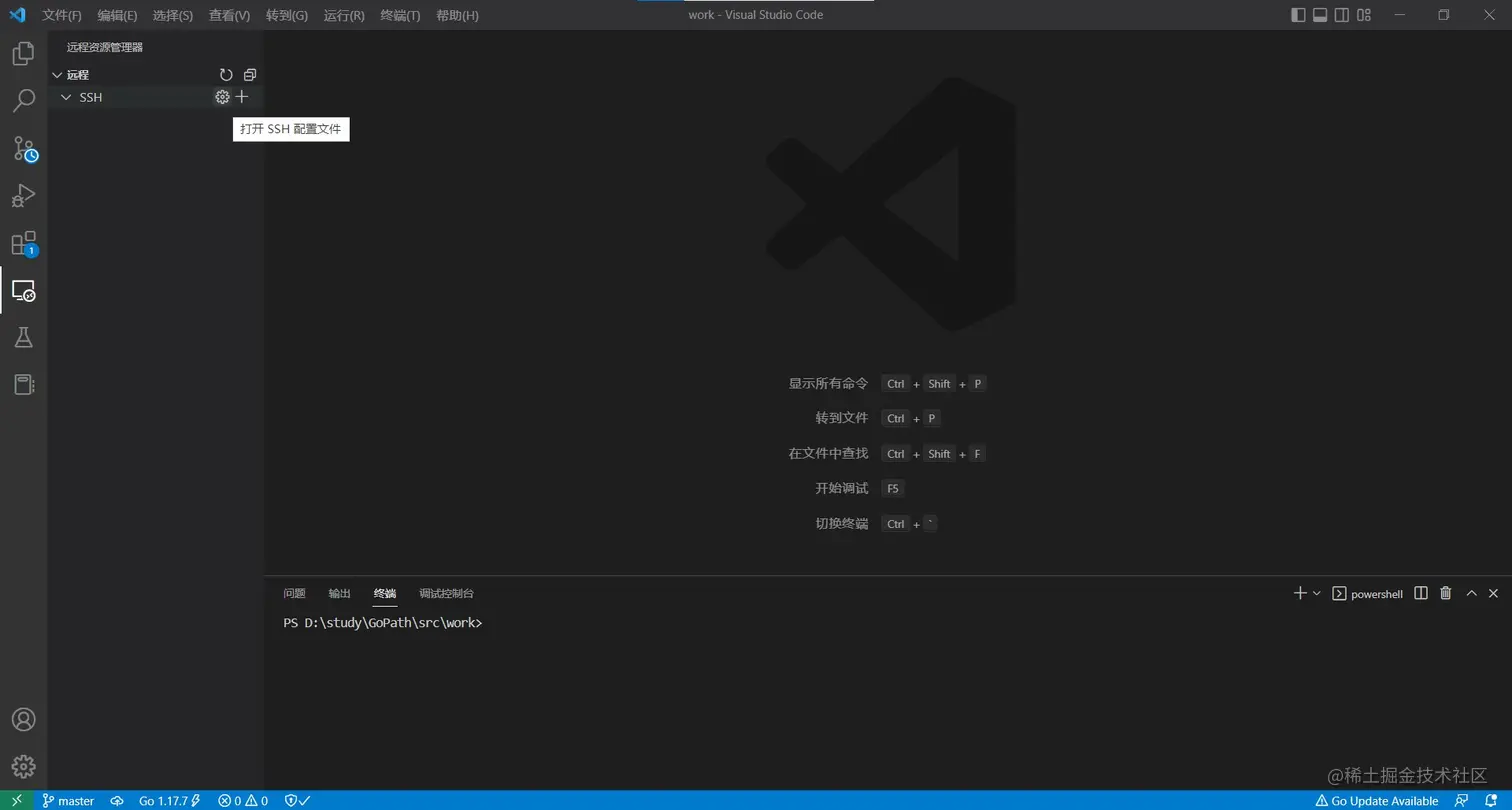Click Go Update Available notice
1512x810 pixels.
tap(1376, 801)
